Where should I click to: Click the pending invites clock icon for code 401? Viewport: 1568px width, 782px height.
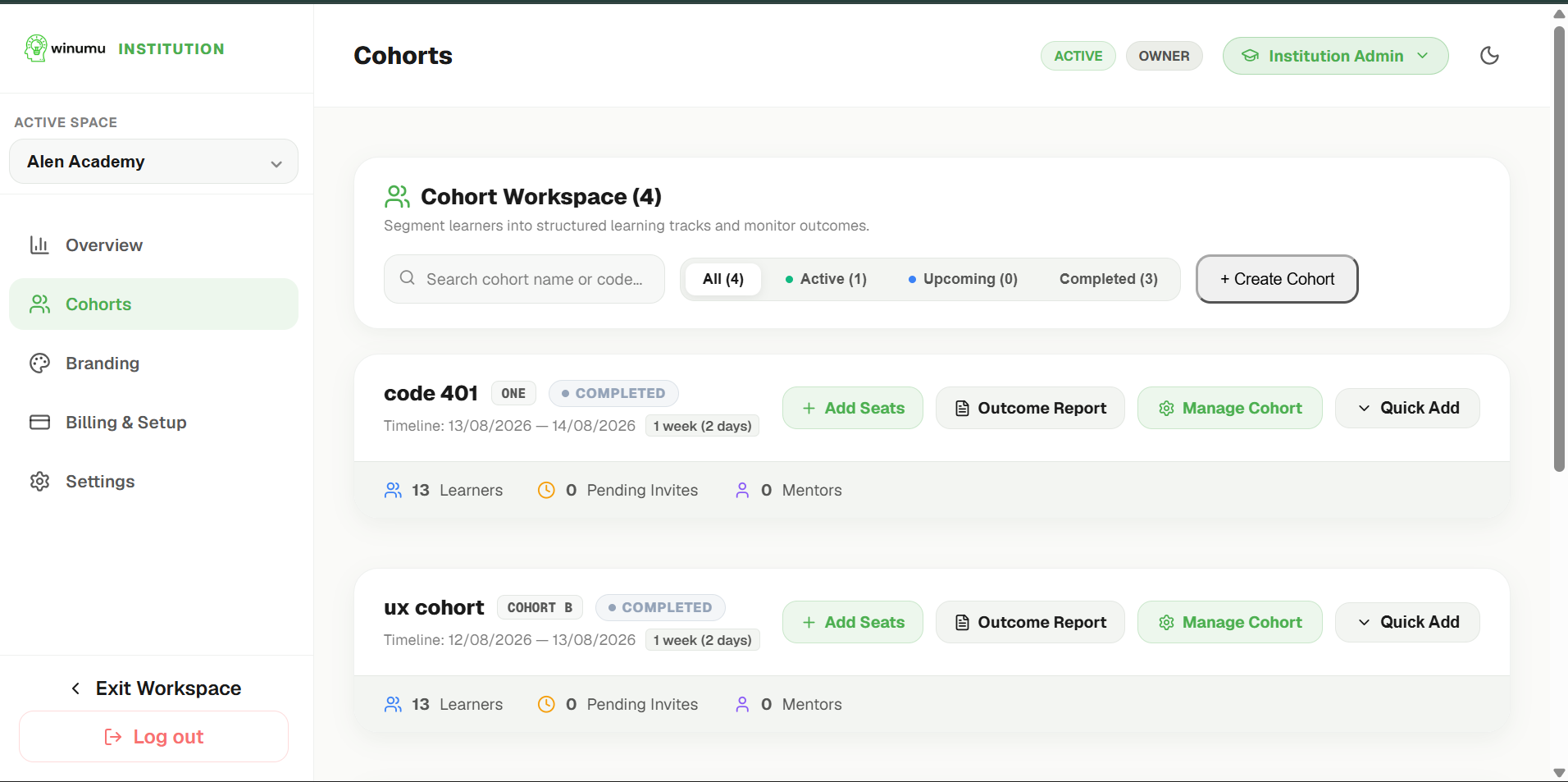click(x=546, y=490)
